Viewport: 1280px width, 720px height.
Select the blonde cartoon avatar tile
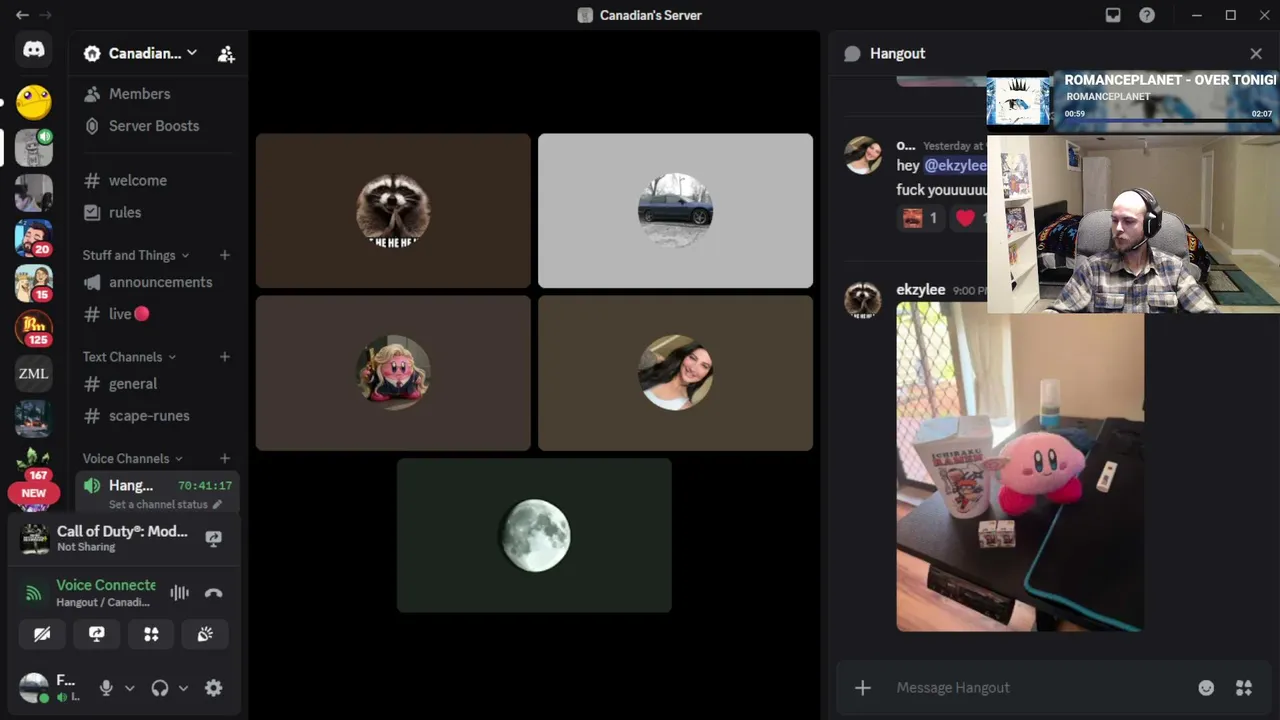coord(393,373)
